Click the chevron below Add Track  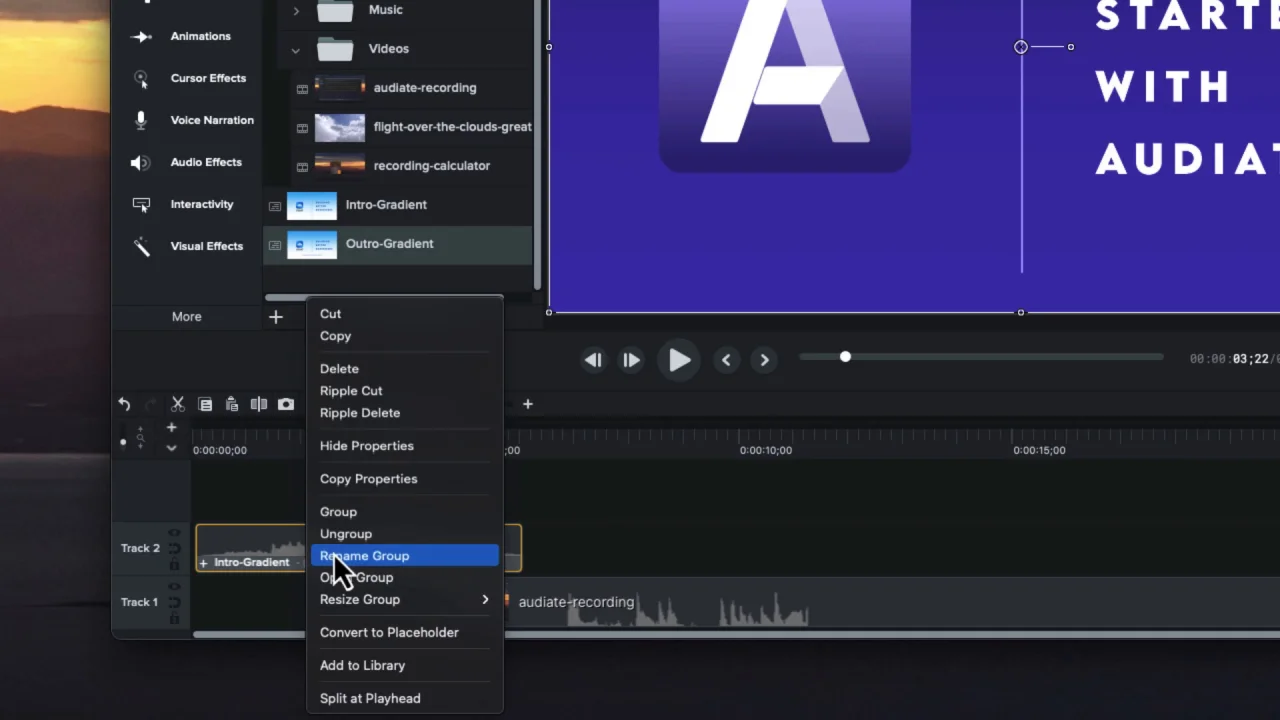(x=171, y=448)
